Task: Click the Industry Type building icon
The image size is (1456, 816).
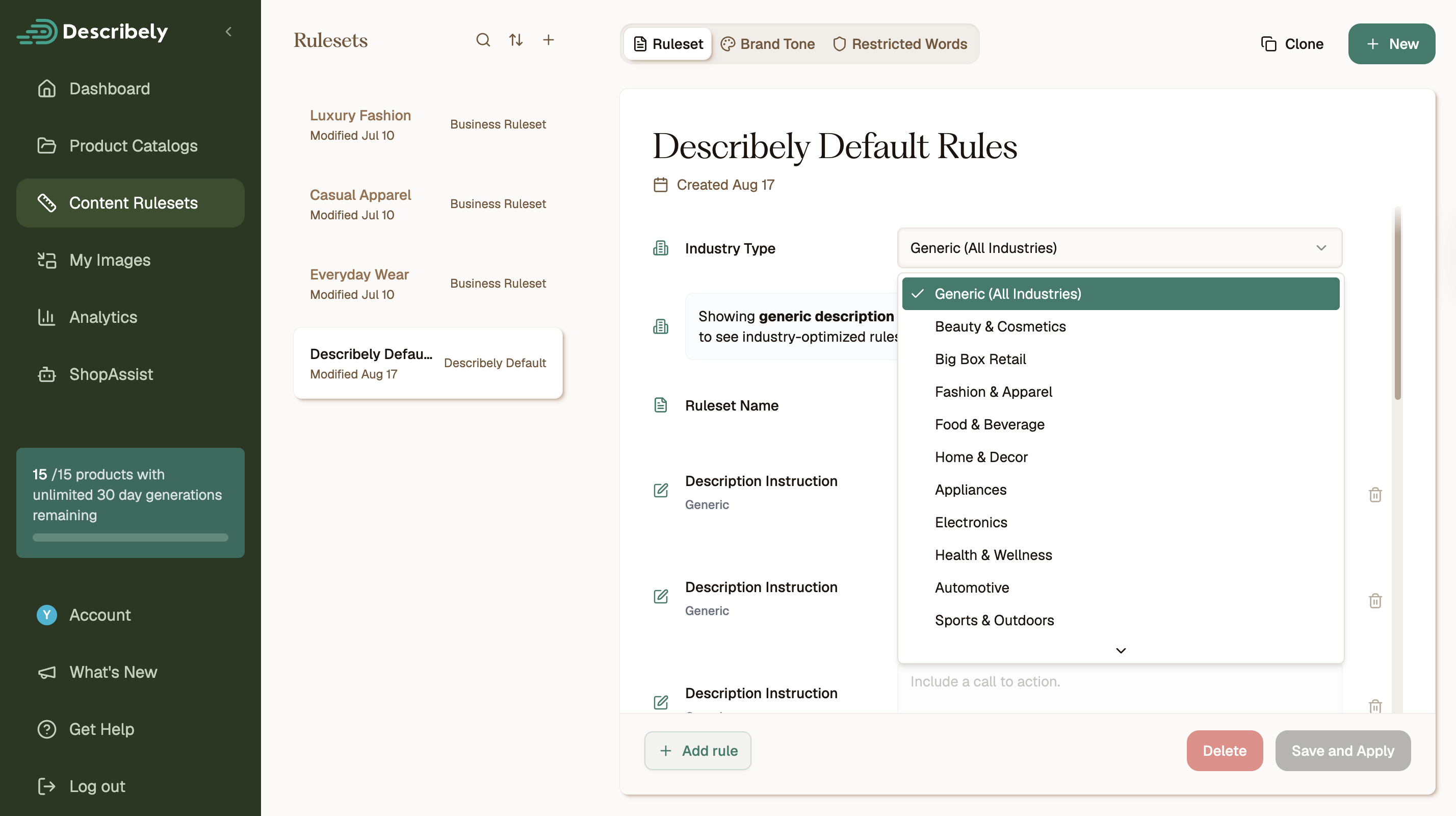Action: click(x=661, y=248)
